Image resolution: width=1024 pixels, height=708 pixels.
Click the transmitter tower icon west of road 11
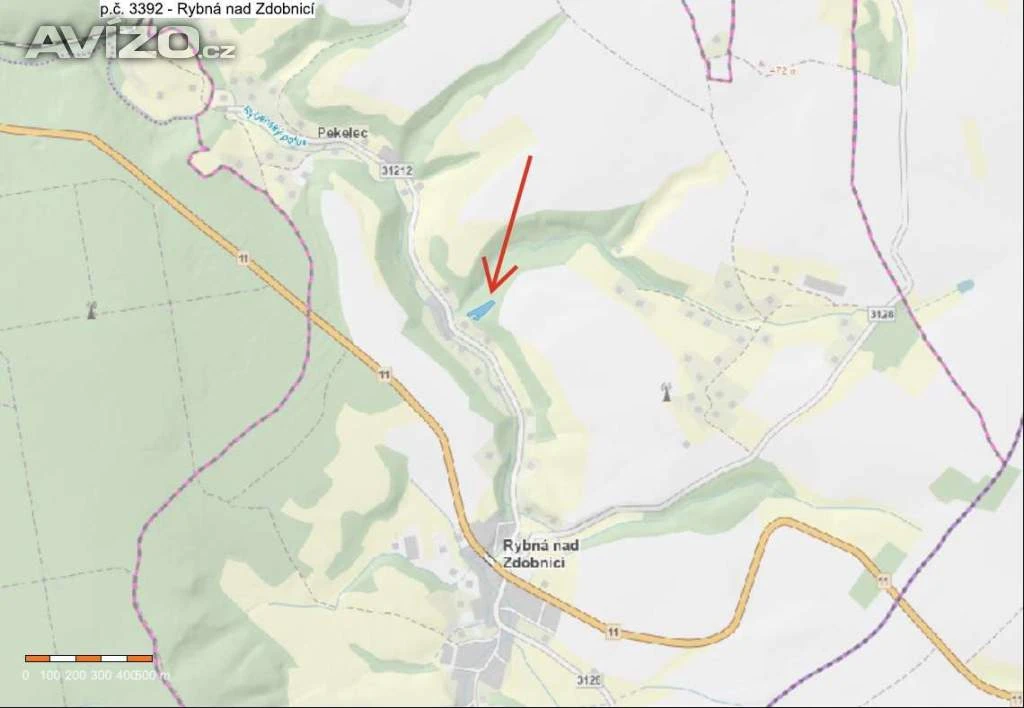point(91,310)
